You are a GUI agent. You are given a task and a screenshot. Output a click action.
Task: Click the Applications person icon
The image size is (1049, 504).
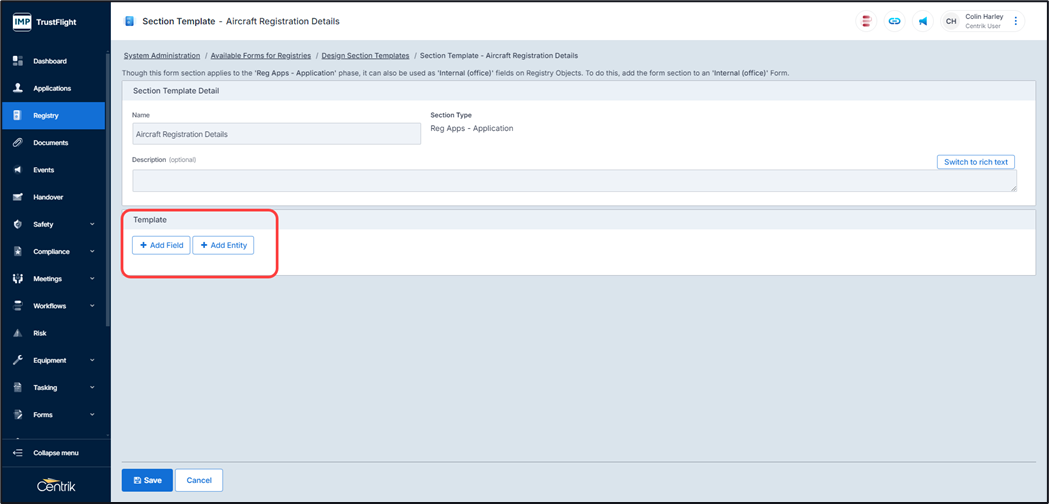coord(18,88)
